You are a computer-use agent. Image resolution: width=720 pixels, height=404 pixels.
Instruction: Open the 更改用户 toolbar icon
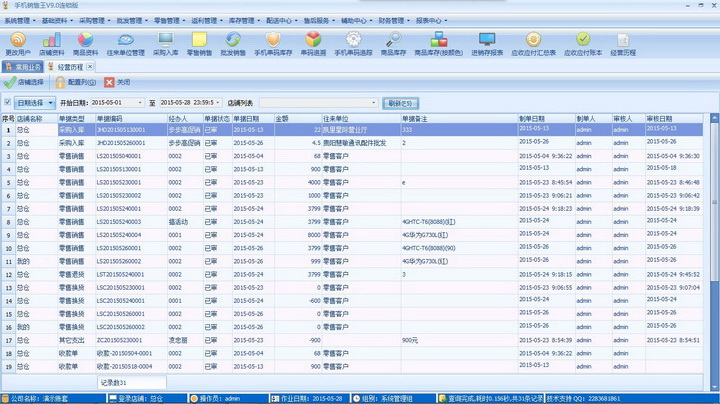[x=18, y=39]
